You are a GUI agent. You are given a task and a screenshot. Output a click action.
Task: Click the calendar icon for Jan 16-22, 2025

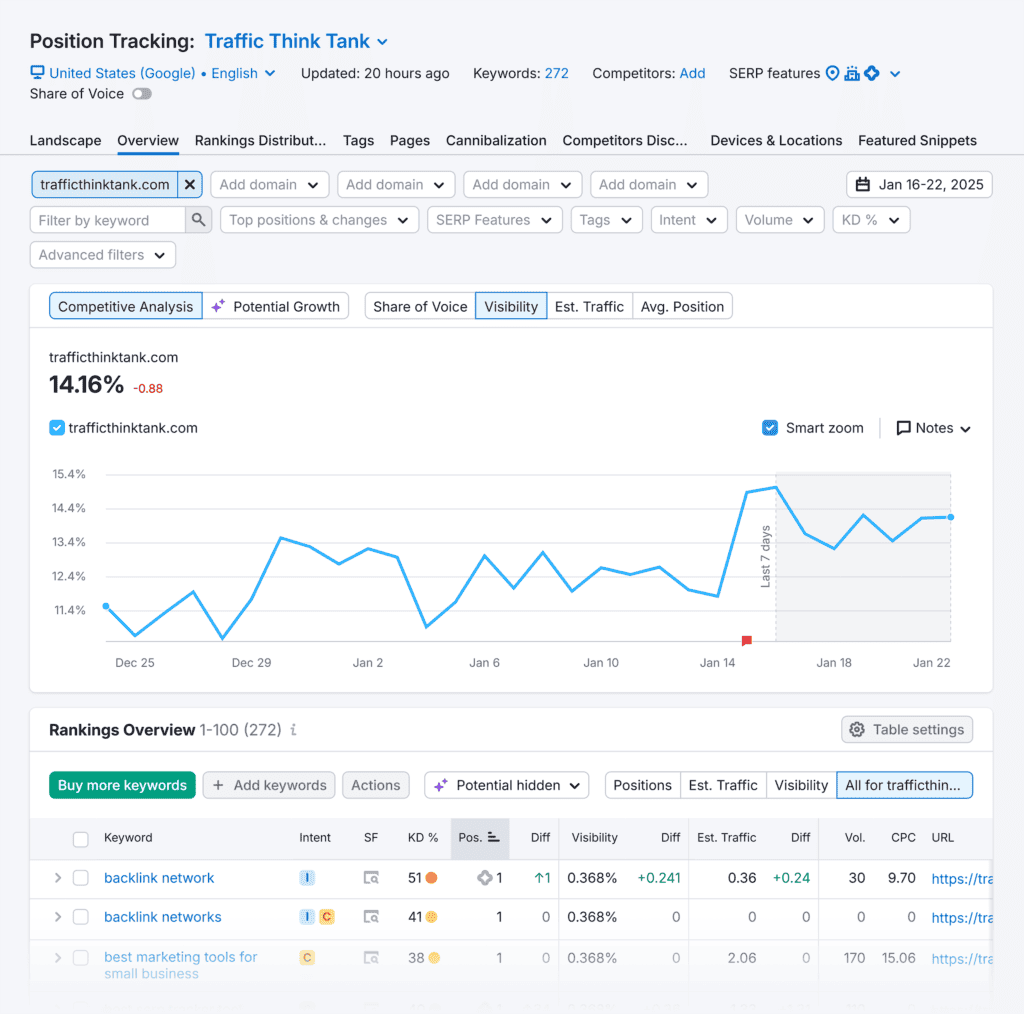tap(863, 185)
